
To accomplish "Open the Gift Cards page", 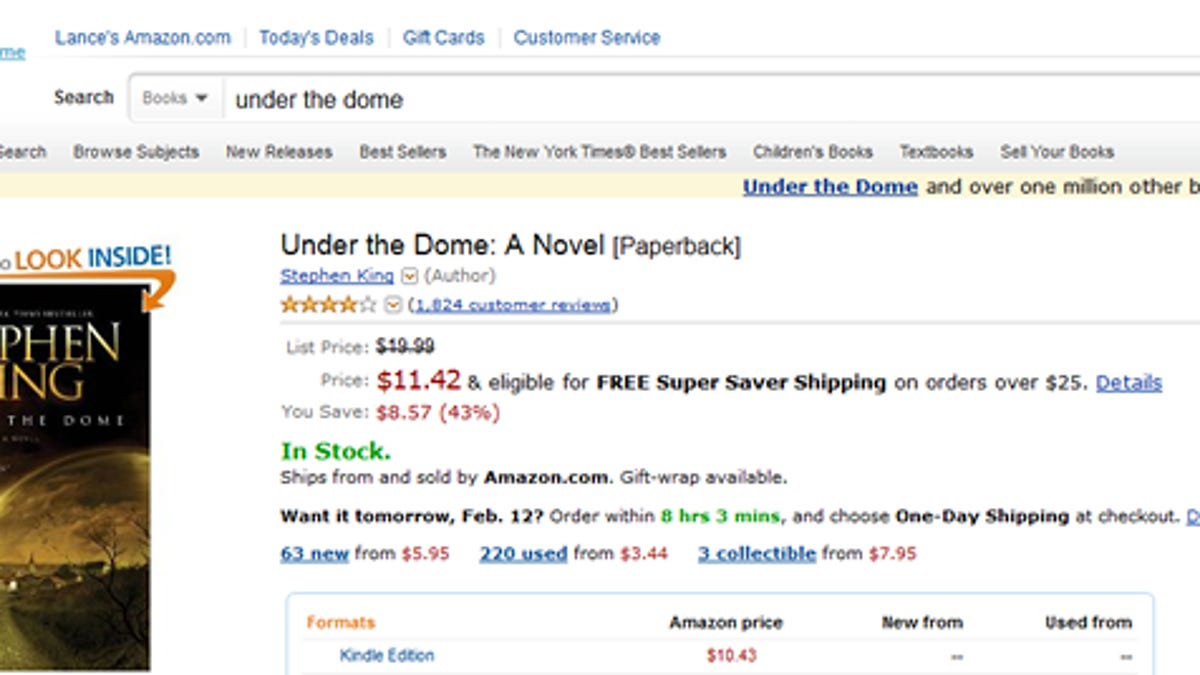I will click(x=443, y=37).
